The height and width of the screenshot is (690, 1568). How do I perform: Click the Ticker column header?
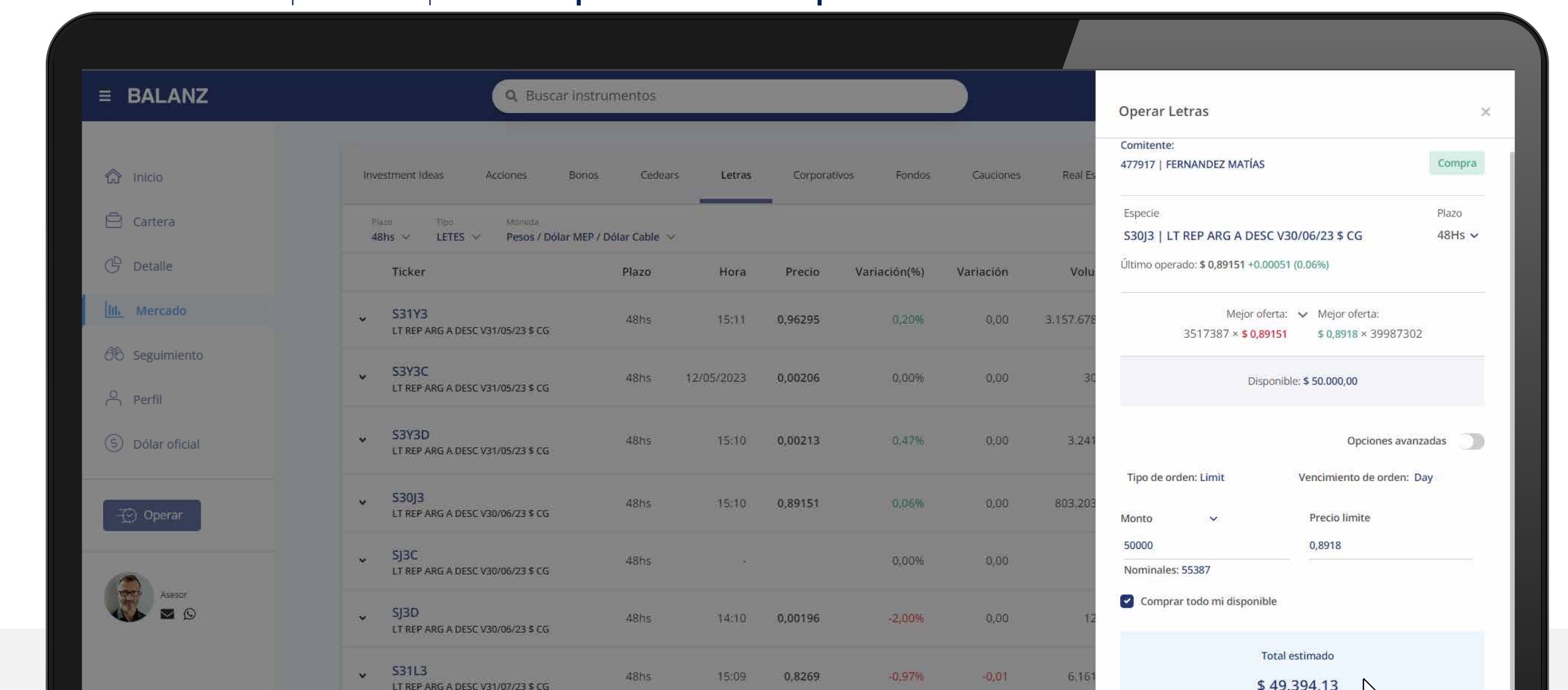coord(408,272)
